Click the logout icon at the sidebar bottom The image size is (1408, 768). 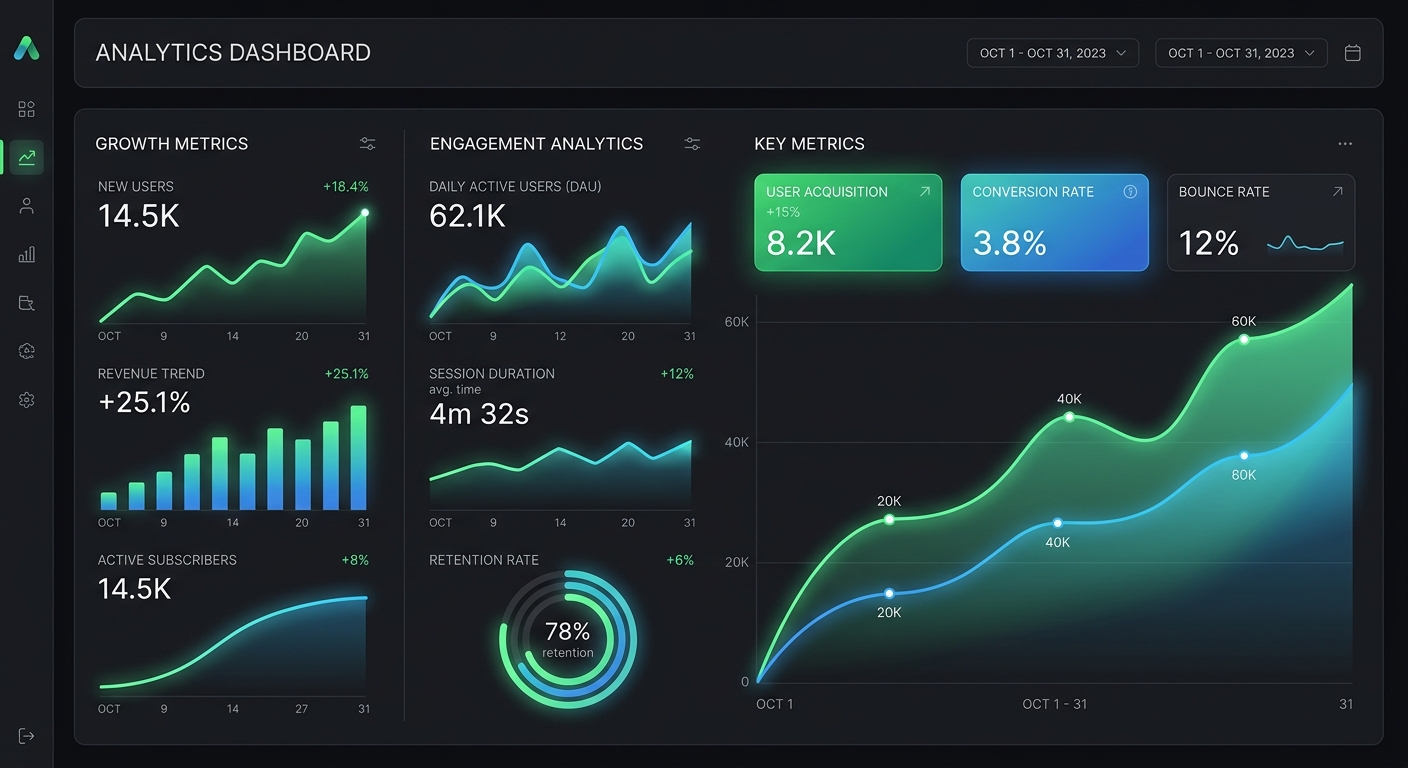click(x=26, y=735)
